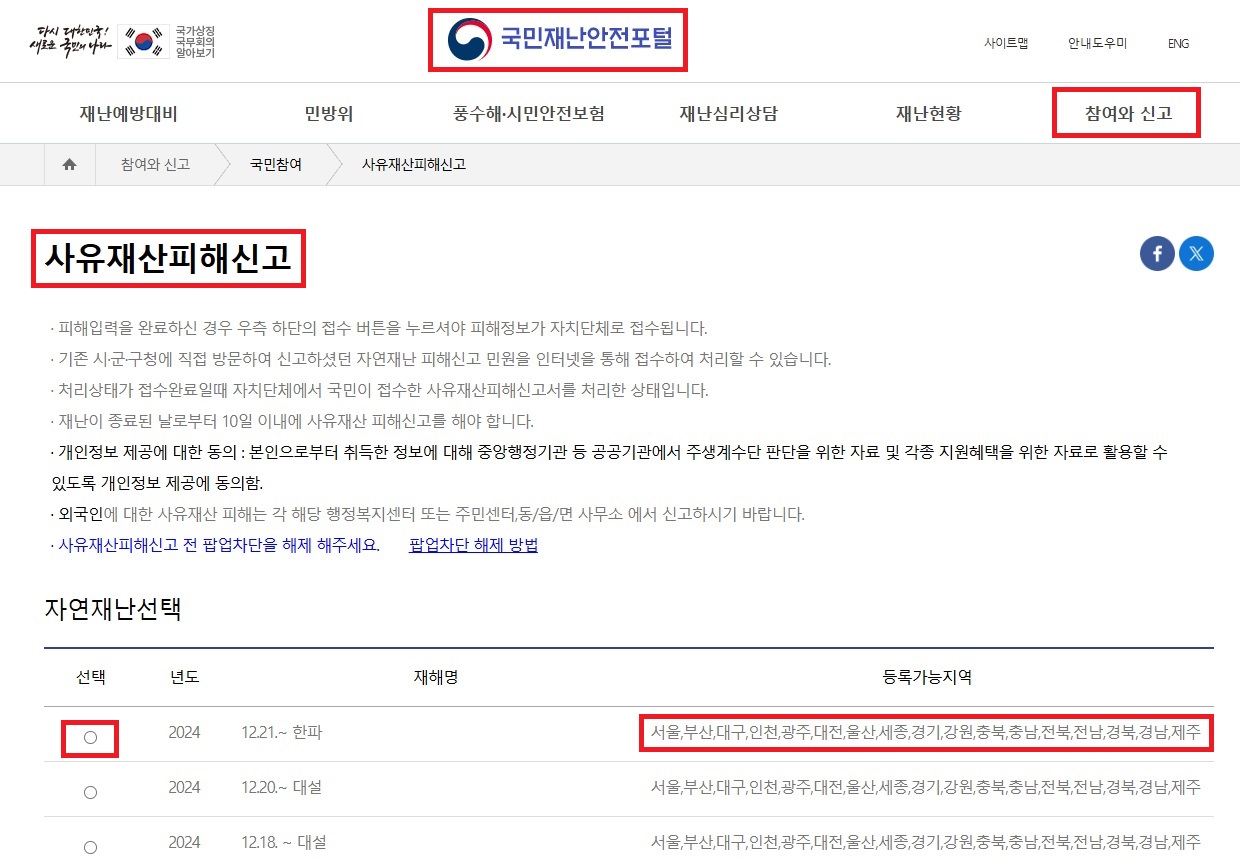1240x858 pixels.
Task: Open the 사이트맵 sitemap link
Action: pos(1007,44)
